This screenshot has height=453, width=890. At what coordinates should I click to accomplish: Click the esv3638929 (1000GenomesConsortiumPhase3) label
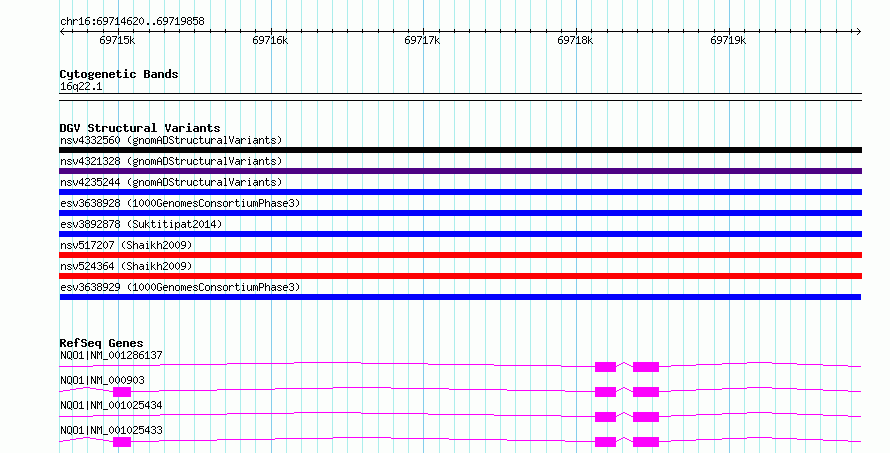click(x=180, y=287)
